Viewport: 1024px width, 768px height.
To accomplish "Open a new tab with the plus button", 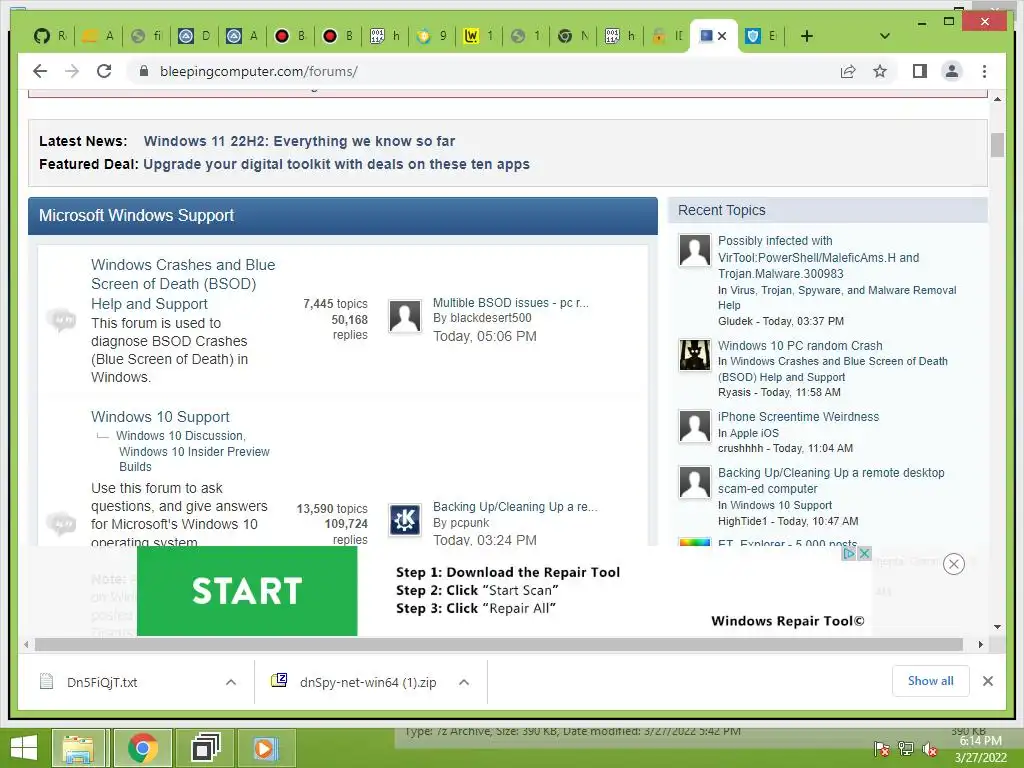I will pyautogui.click(x=807, y=36).
